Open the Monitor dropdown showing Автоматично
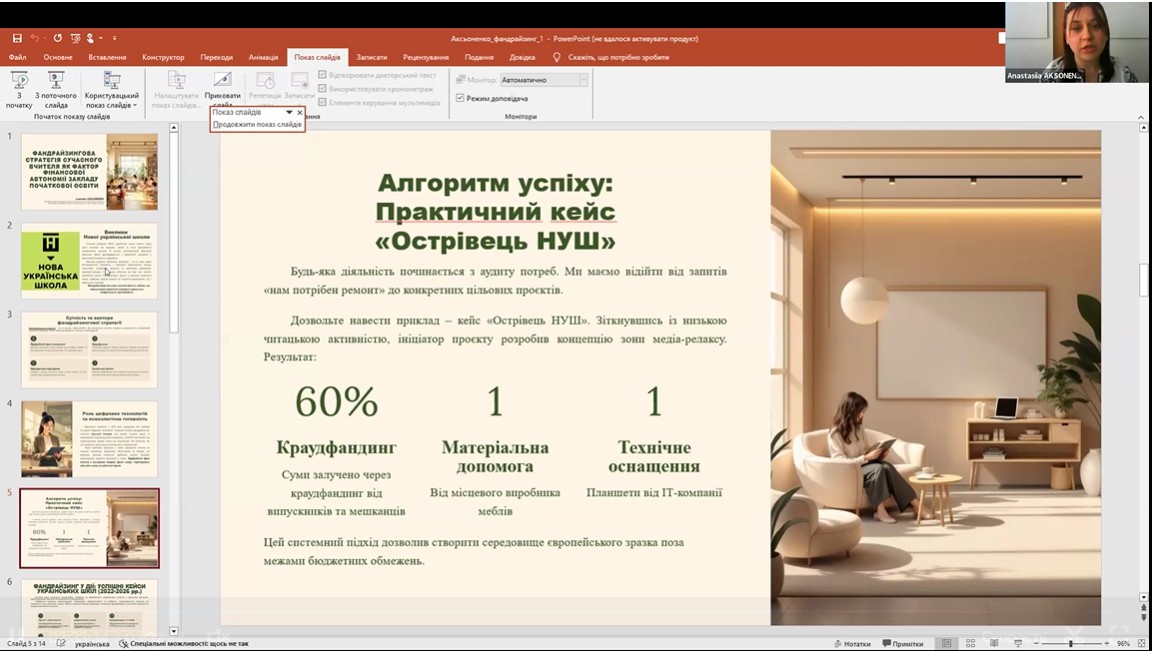1152x651 pixels. 543,80
